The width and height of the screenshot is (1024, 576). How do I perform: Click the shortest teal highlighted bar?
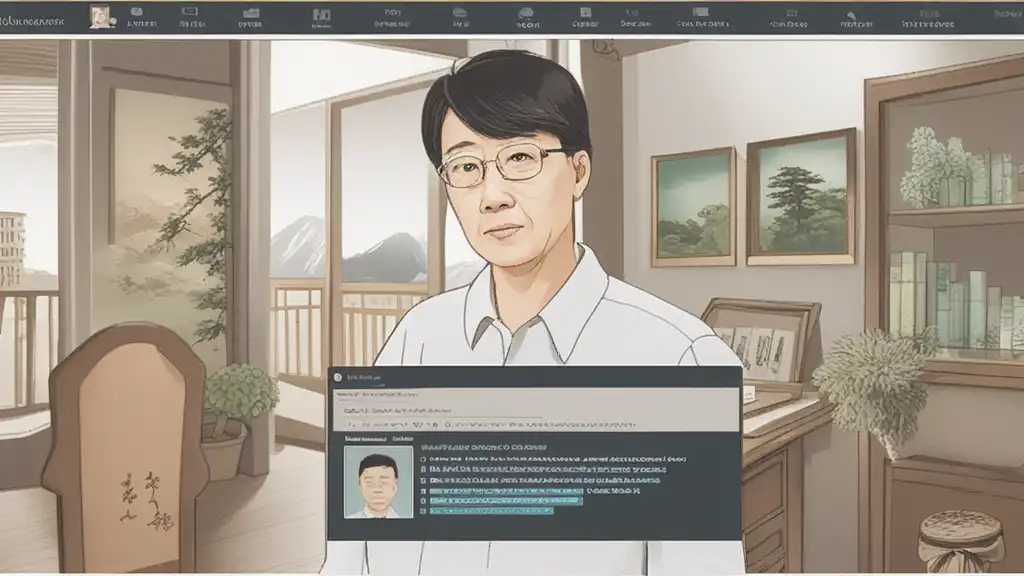(491, 511)
